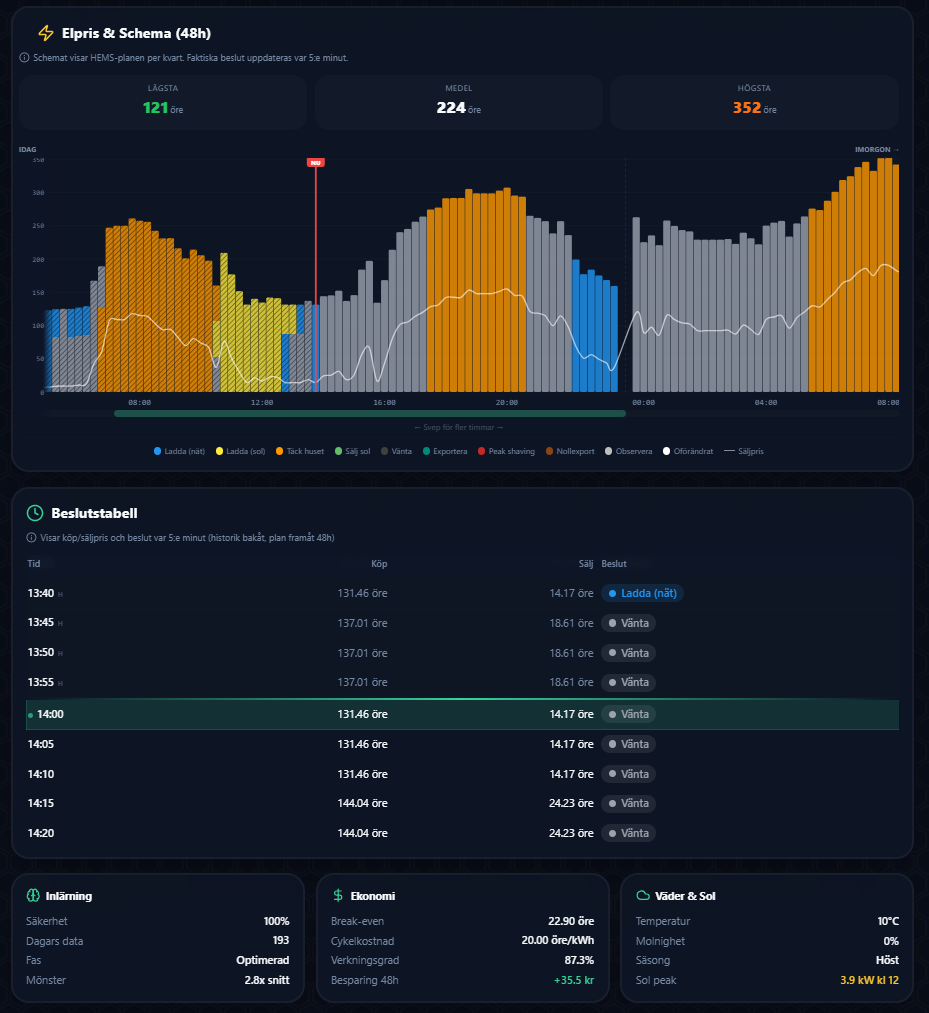Click the Vänta badge in 14:20 row
The width and height of the screenshot is (929, 1013).
click(x=629, y=833)
